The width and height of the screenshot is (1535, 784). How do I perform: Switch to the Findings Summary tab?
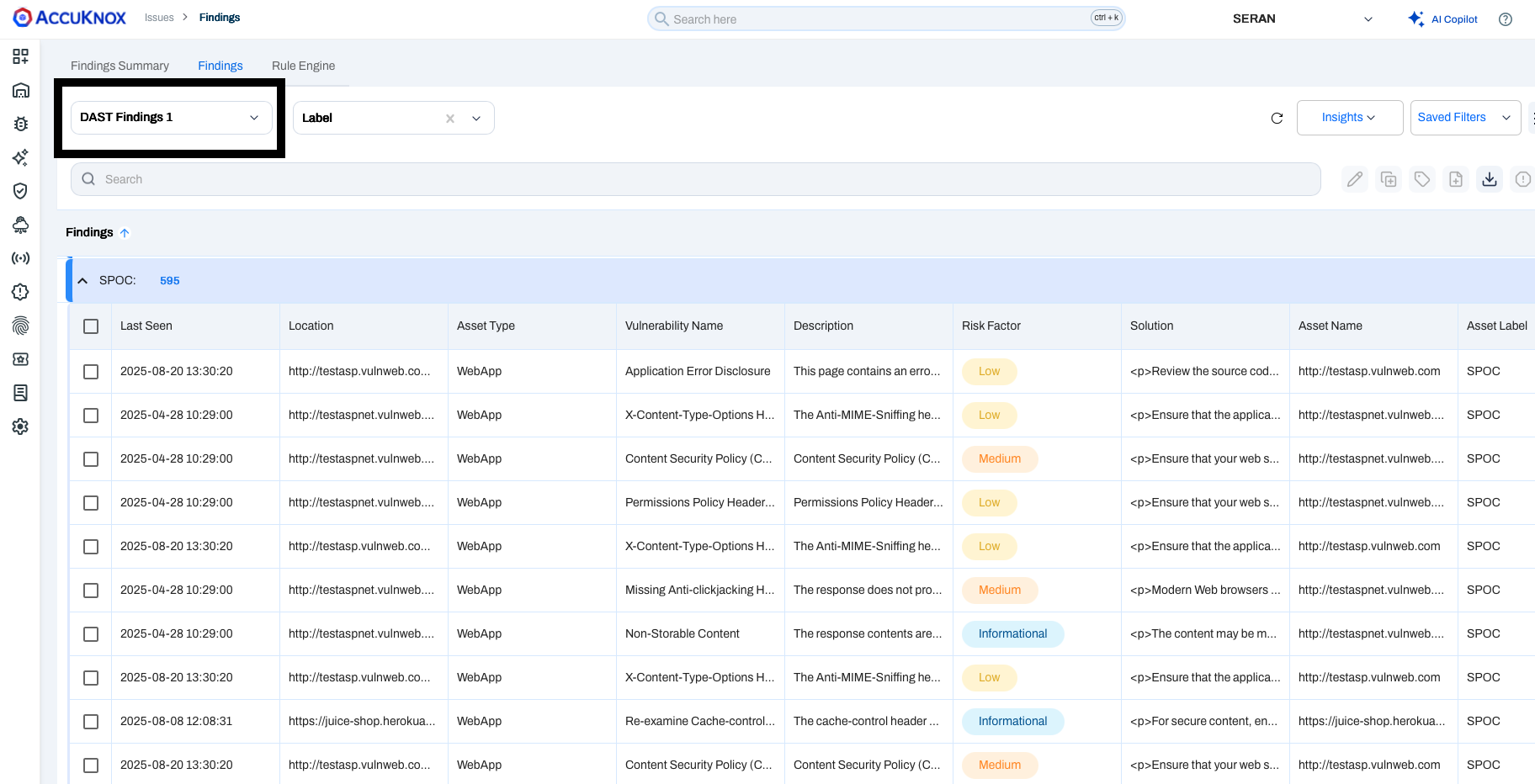tap(120, 66)
